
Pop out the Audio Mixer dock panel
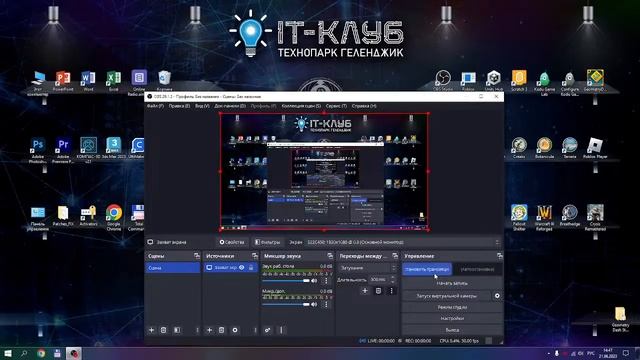(x=330, y=256)
